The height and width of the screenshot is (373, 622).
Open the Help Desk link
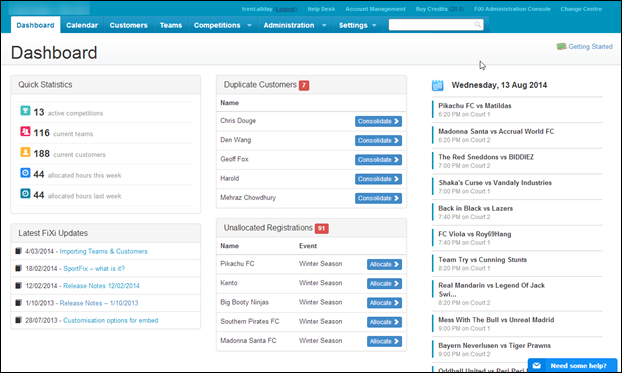321,9
